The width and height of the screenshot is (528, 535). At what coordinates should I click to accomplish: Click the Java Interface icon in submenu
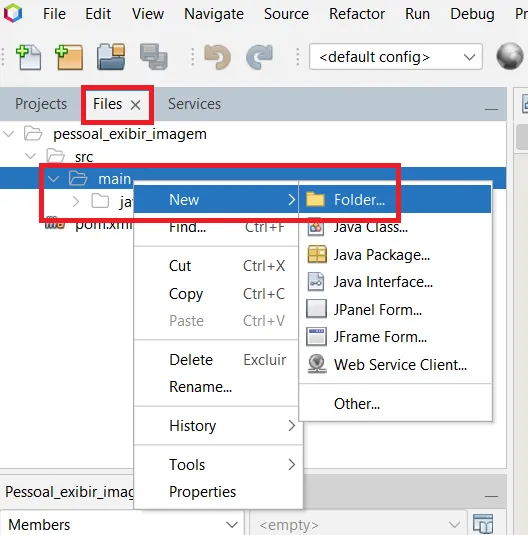[x=316, y=282]
